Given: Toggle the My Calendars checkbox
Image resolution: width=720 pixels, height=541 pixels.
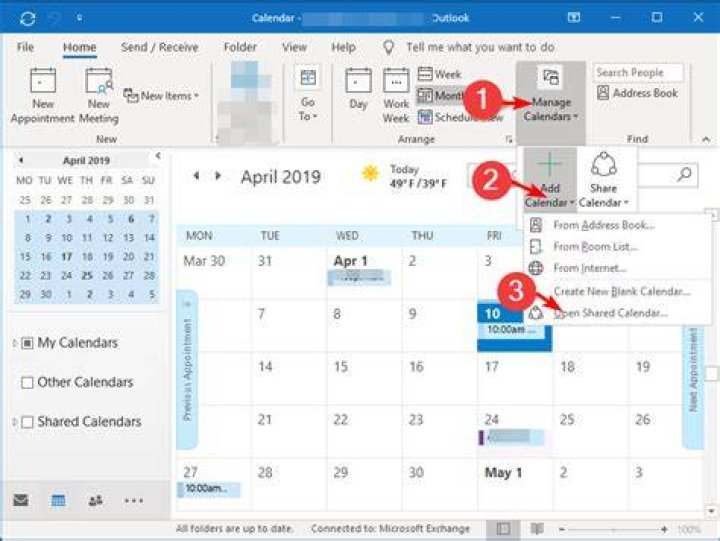Looking at the screenshot, I should pos(28,344).
